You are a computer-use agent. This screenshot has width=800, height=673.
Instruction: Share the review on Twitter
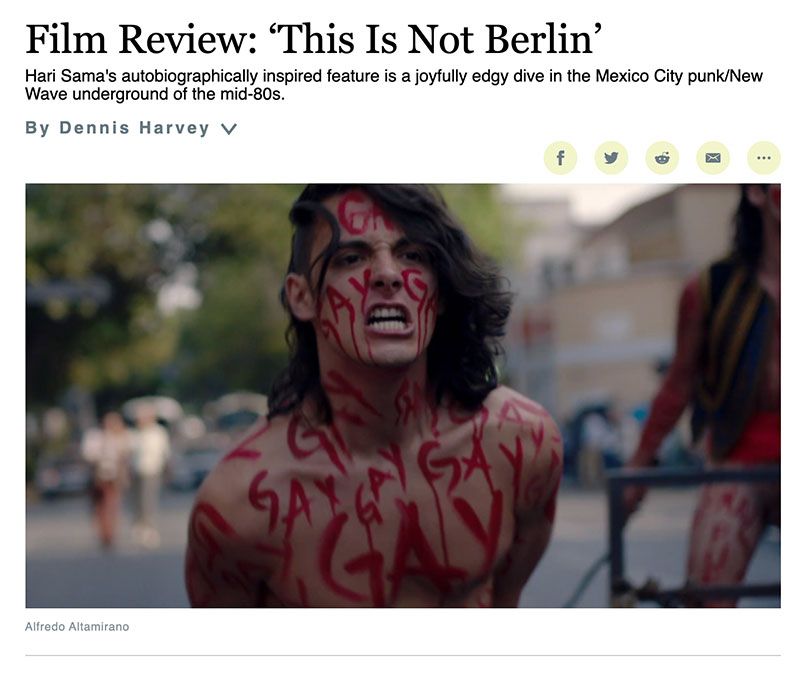(611, 158)
